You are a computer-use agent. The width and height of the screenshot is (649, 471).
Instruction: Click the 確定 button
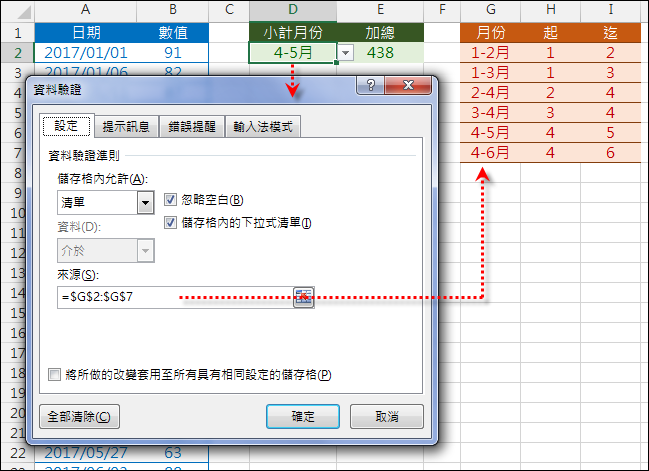coord(303,416)
